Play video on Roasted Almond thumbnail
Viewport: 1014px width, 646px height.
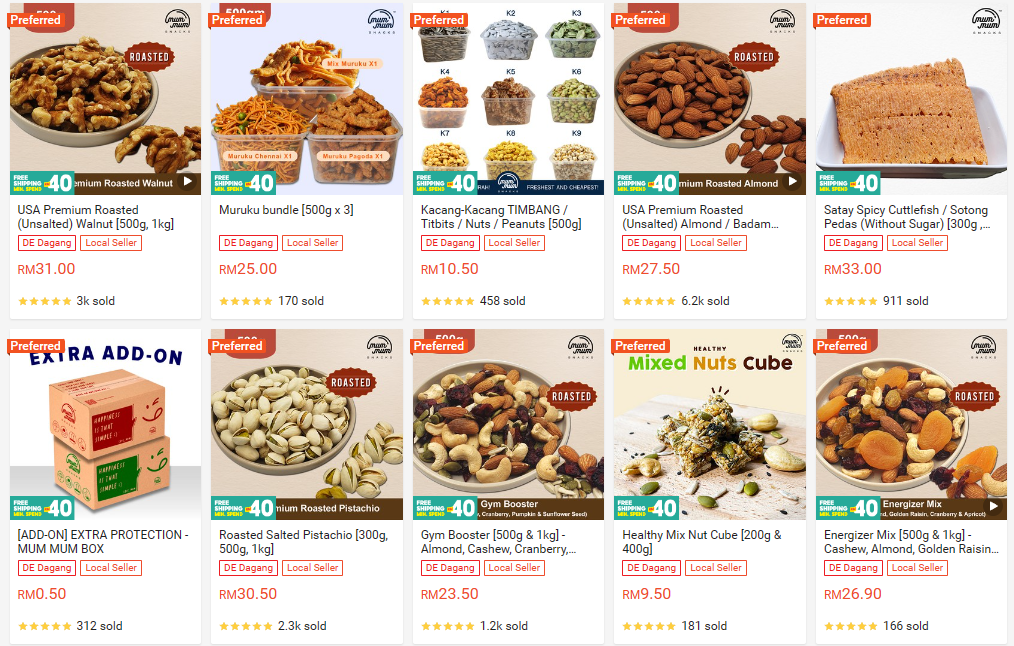click(793, 182)
